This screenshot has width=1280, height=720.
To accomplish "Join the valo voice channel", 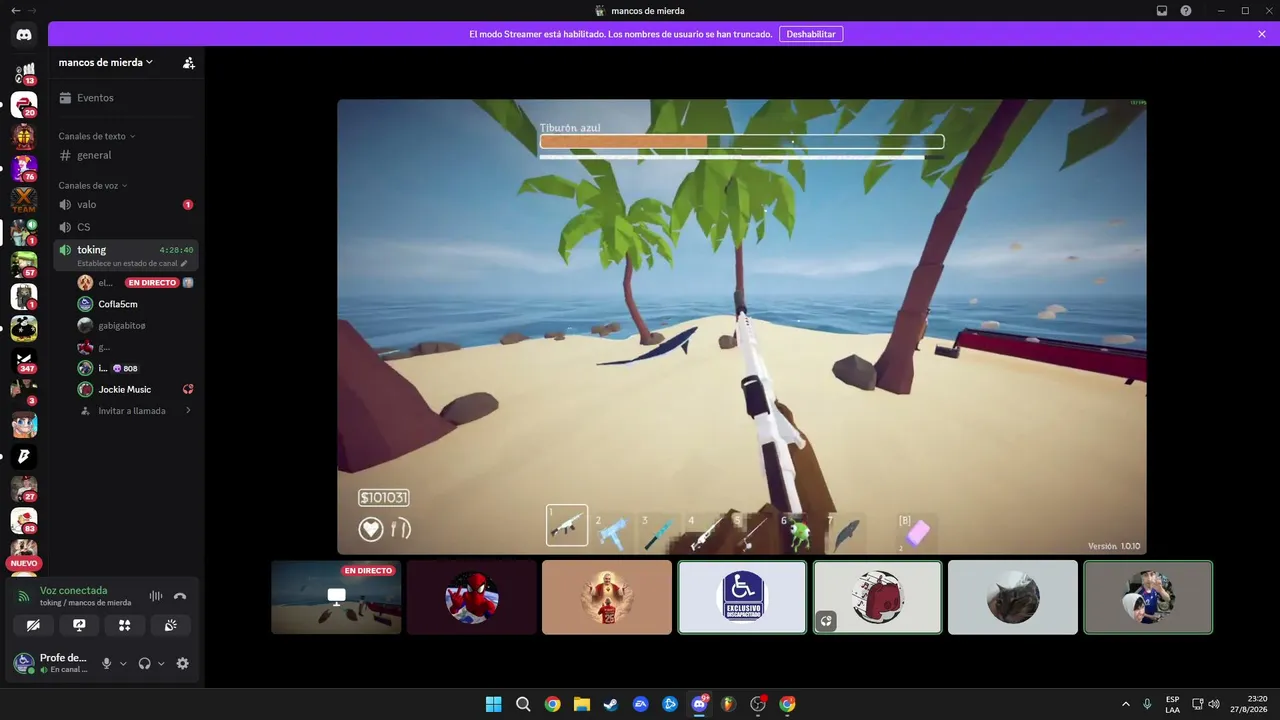I will click(126, 204).
